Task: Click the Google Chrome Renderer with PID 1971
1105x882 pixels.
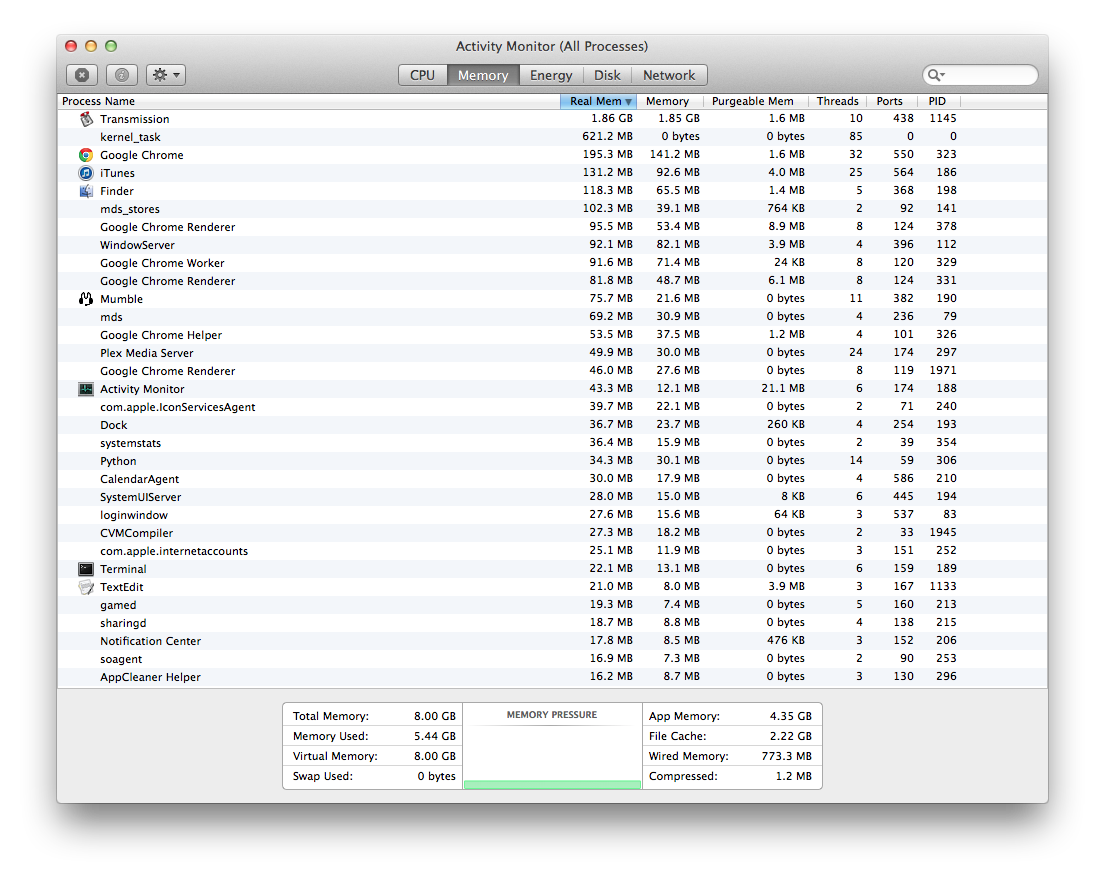Action: 552,371
